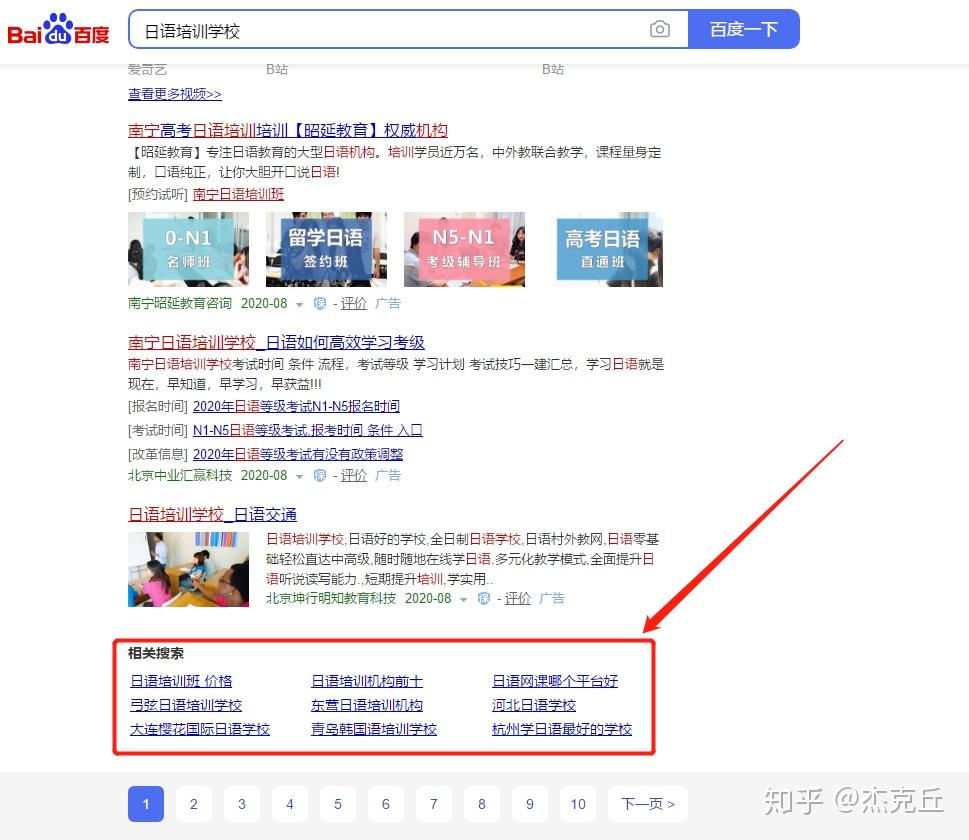Open related search 青岛韩国语培训学校

coord(374,729)
